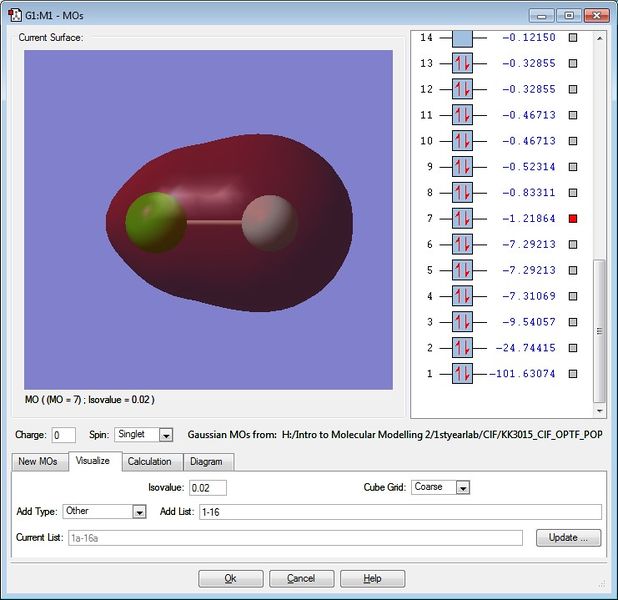Click the Current List field showing 1a-16a
The height and width of the screenshot is (600, 618).
coord(295,538)
